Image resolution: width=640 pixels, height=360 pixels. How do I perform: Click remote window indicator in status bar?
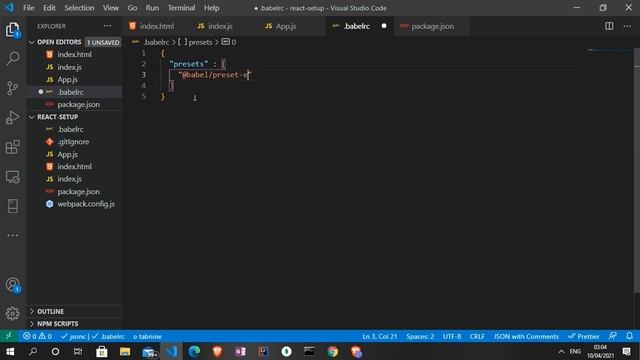(x=9, y=336)
